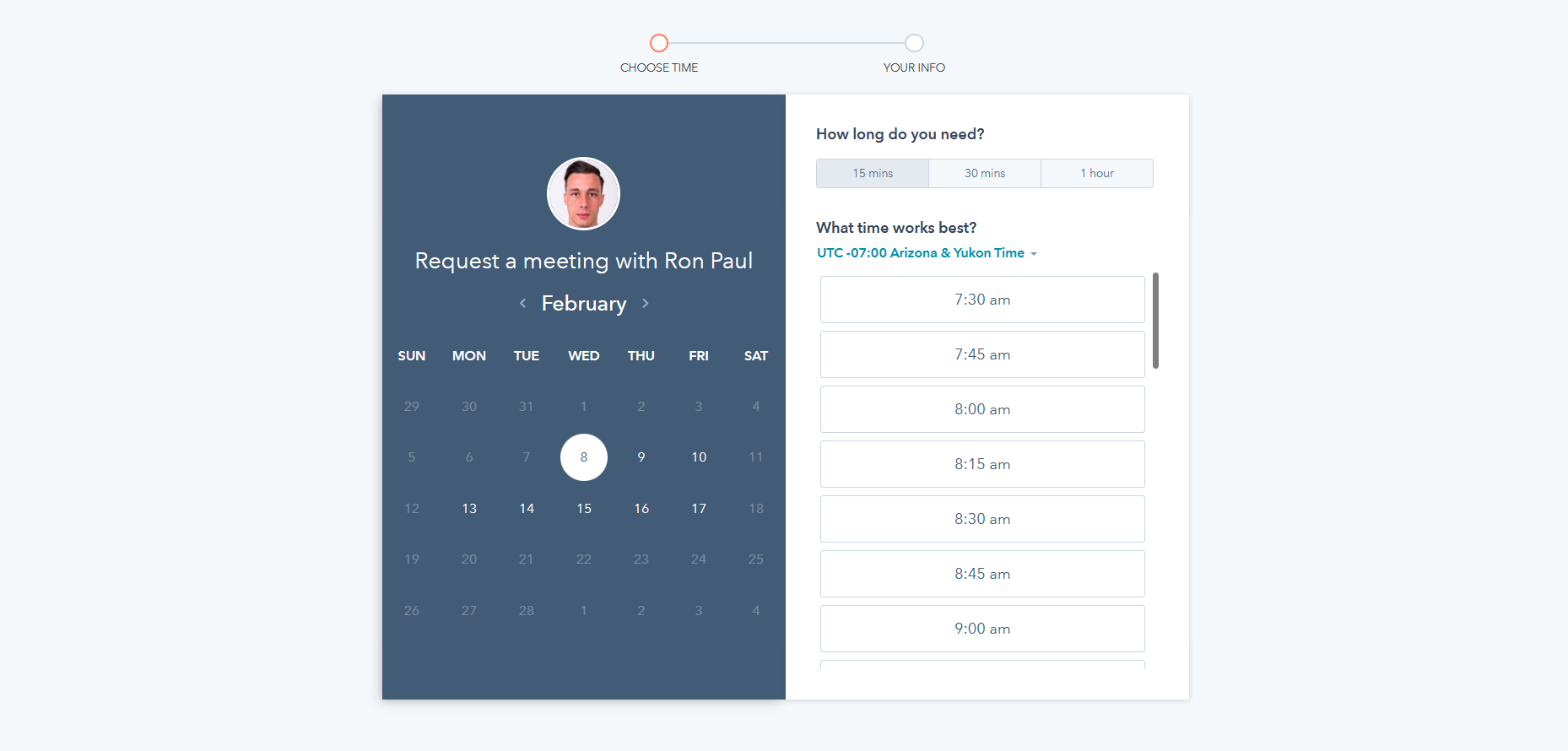Choose February 9 on calendar

click(641, 457)
